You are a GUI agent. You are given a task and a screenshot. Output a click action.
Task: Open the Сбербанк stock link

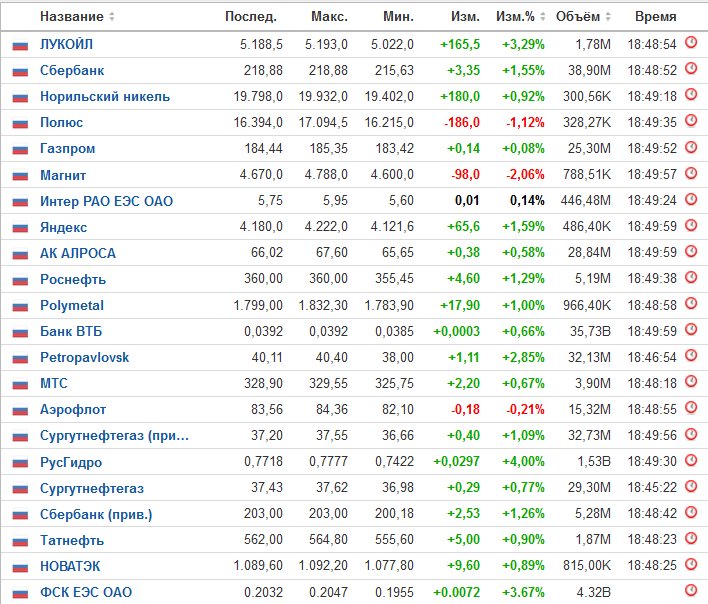point(72,70)
